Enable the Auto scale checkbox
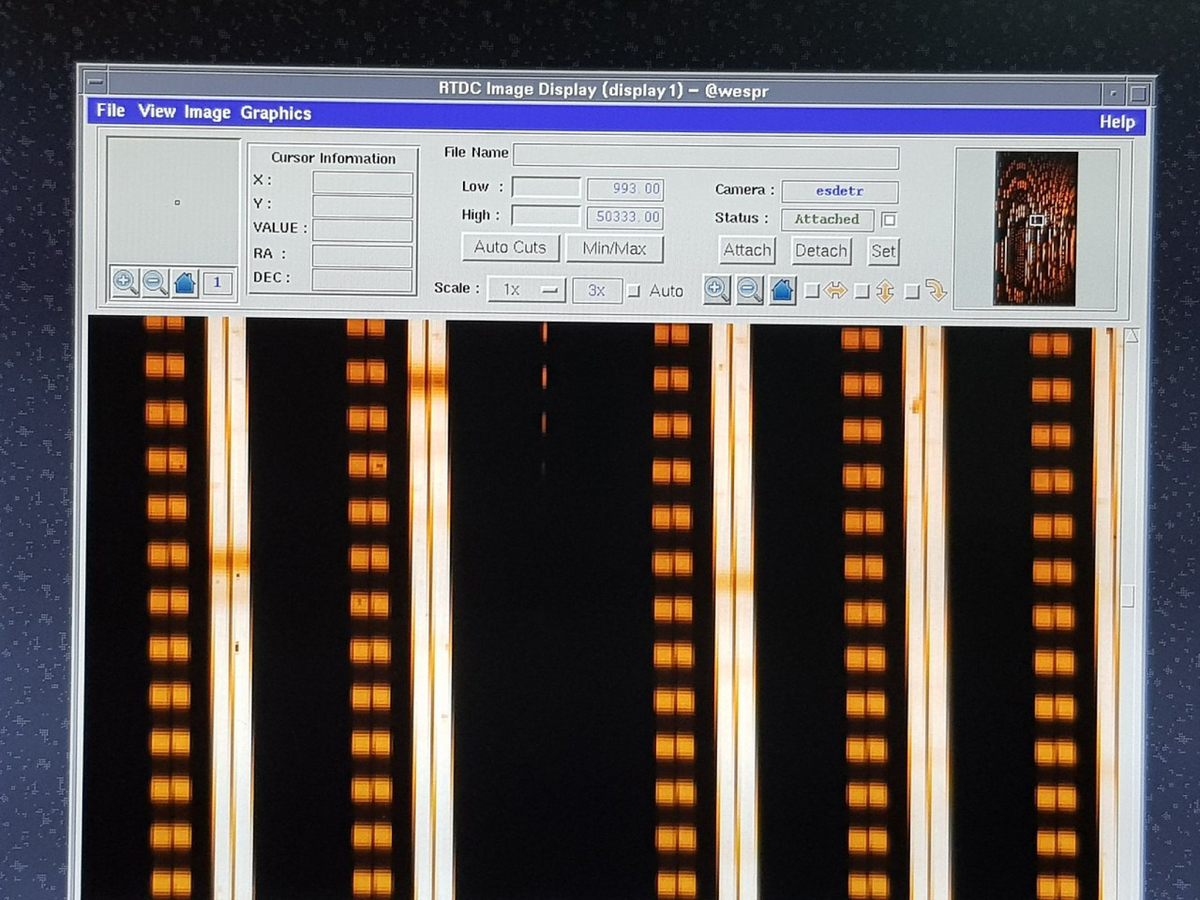Image resolution: width=1200 pixels, height=900 pixels. (x=633, y=291)
